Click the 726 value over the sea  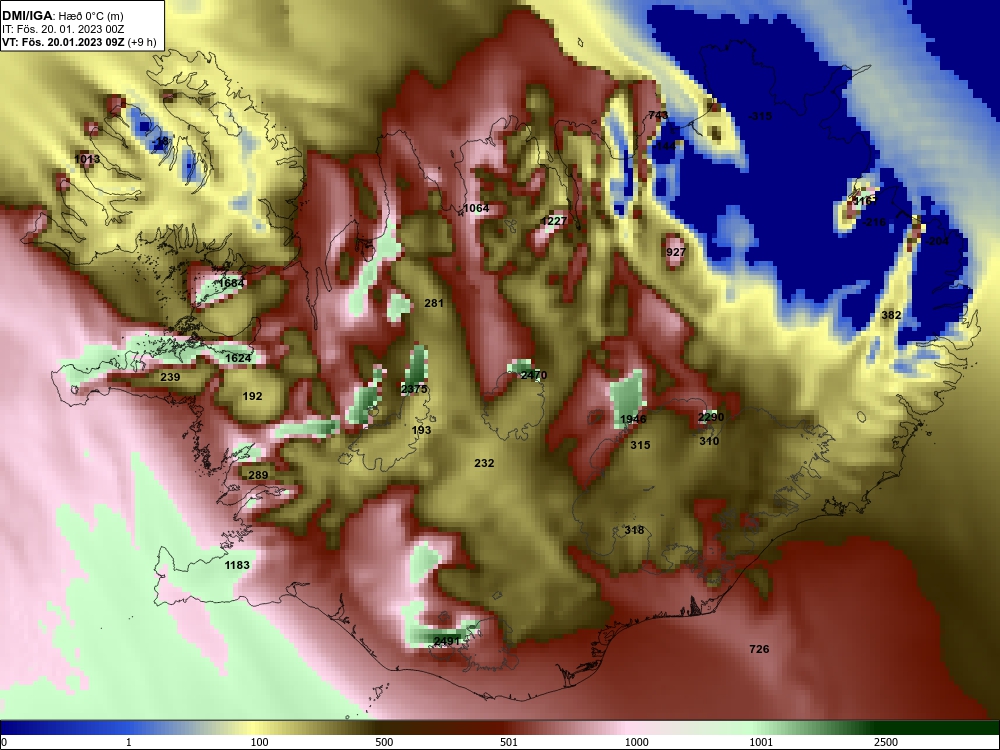point(759,649)
